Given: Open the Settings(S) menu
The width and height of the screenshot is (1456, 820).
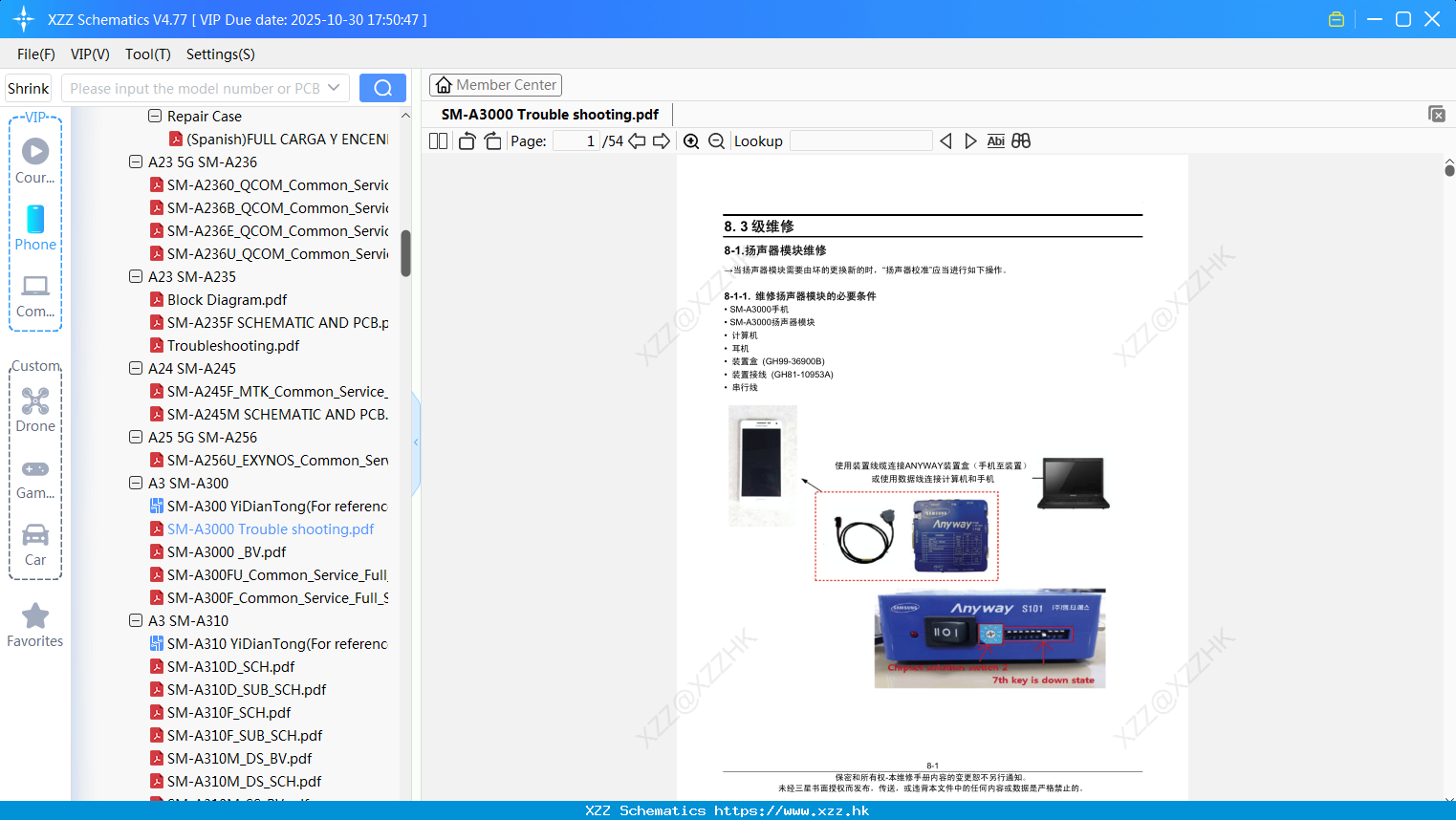Looking at the screenshot, I should 221,54.
